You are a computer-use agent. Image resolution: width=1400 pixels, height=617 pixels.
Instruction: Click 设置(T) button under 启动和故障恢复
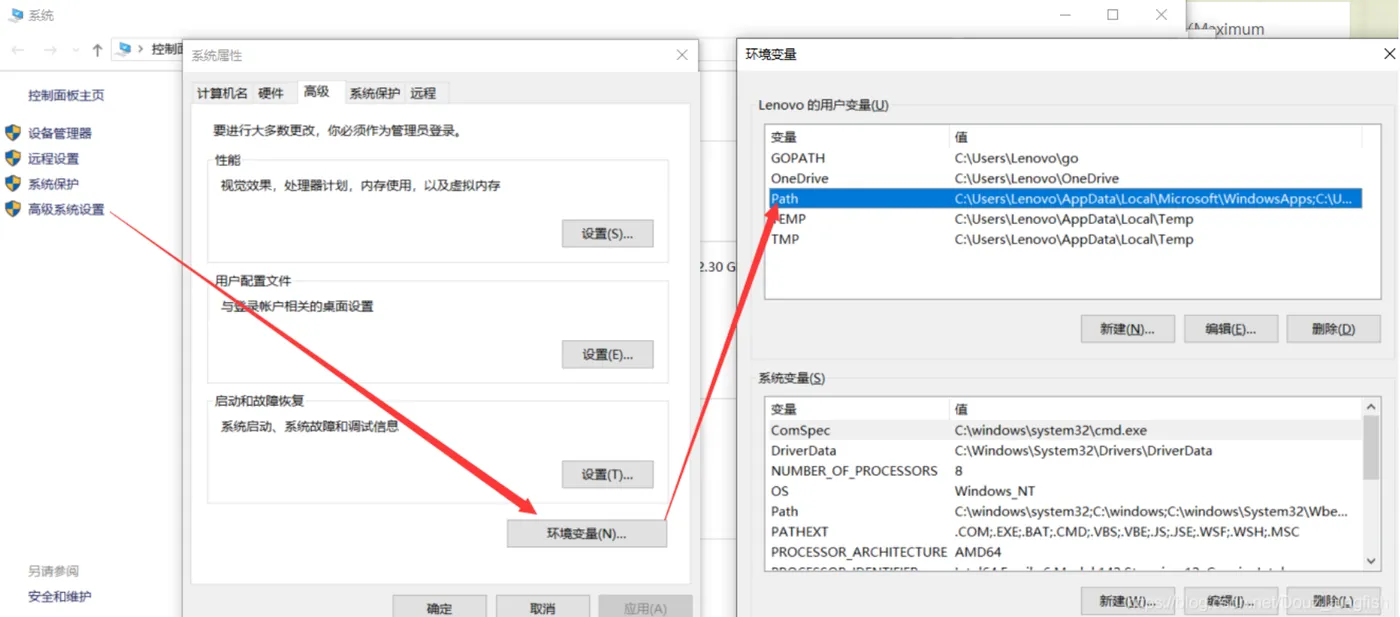click(608, 474)
